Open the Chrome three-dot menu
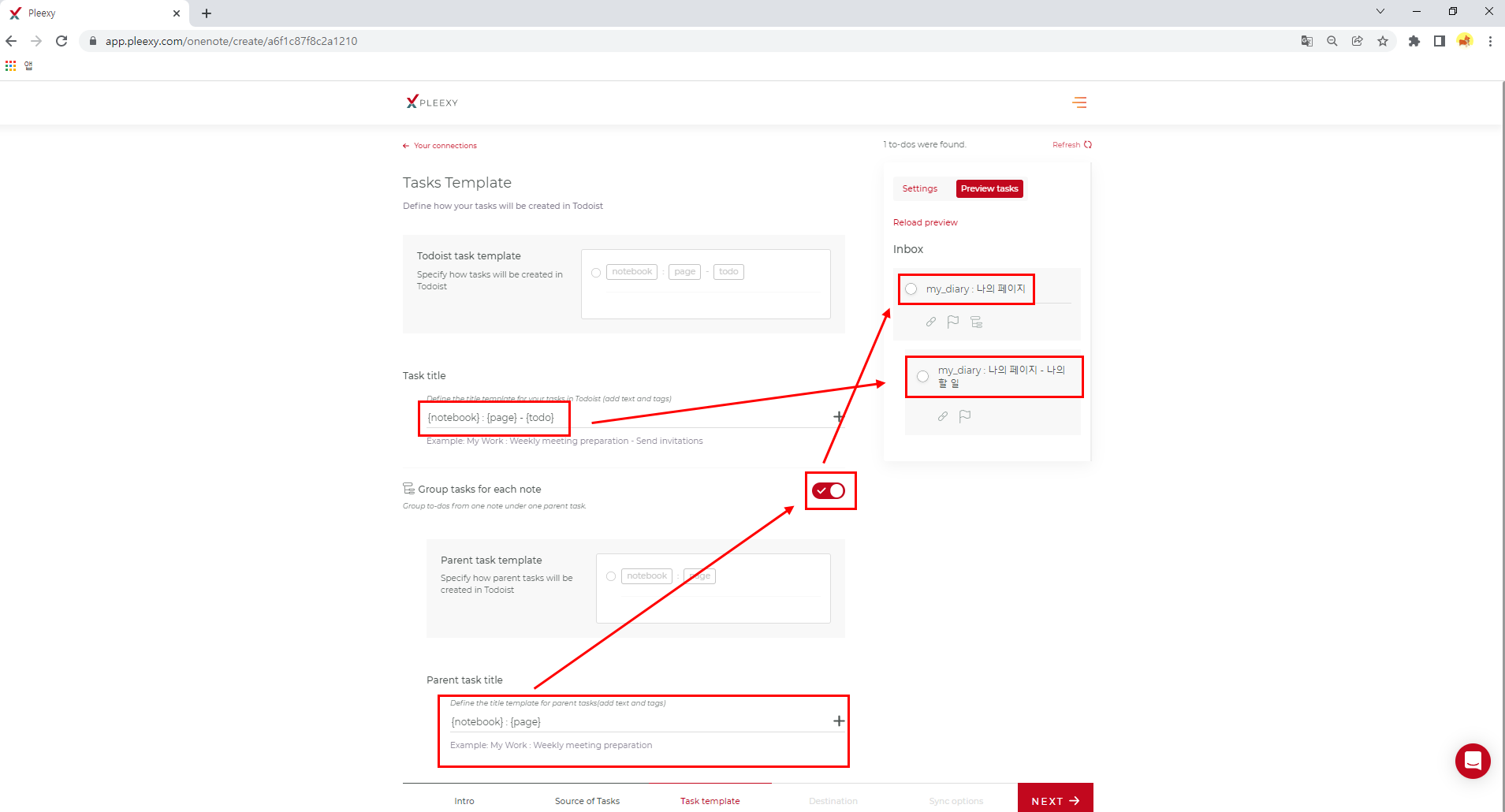Screen dimensions: 1505x812 pos(1490,41)
